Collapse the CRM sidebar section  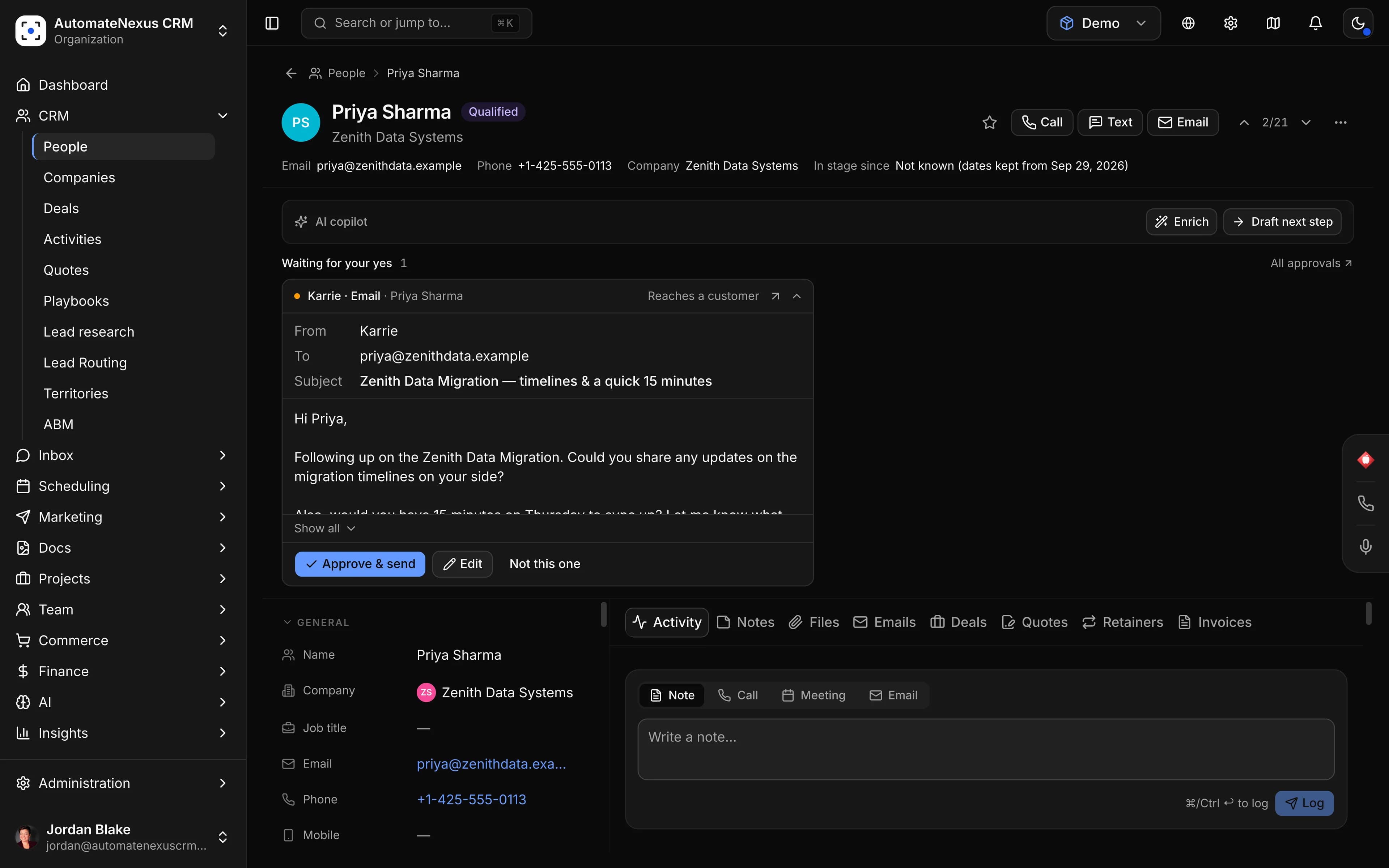point(223,116)
